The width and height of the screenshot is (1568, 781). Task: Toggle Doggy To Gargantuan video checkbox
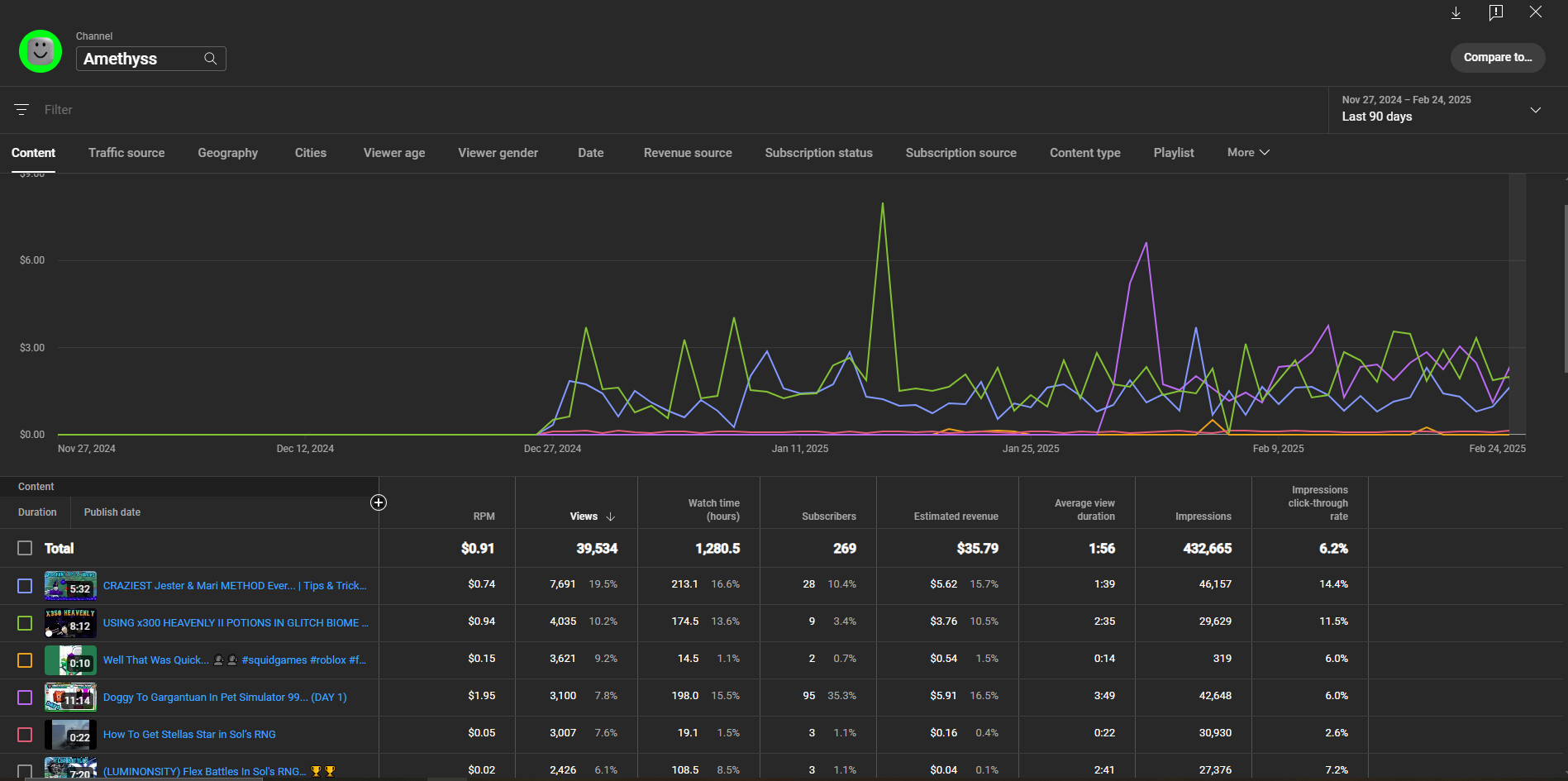(x=25, y=697)
